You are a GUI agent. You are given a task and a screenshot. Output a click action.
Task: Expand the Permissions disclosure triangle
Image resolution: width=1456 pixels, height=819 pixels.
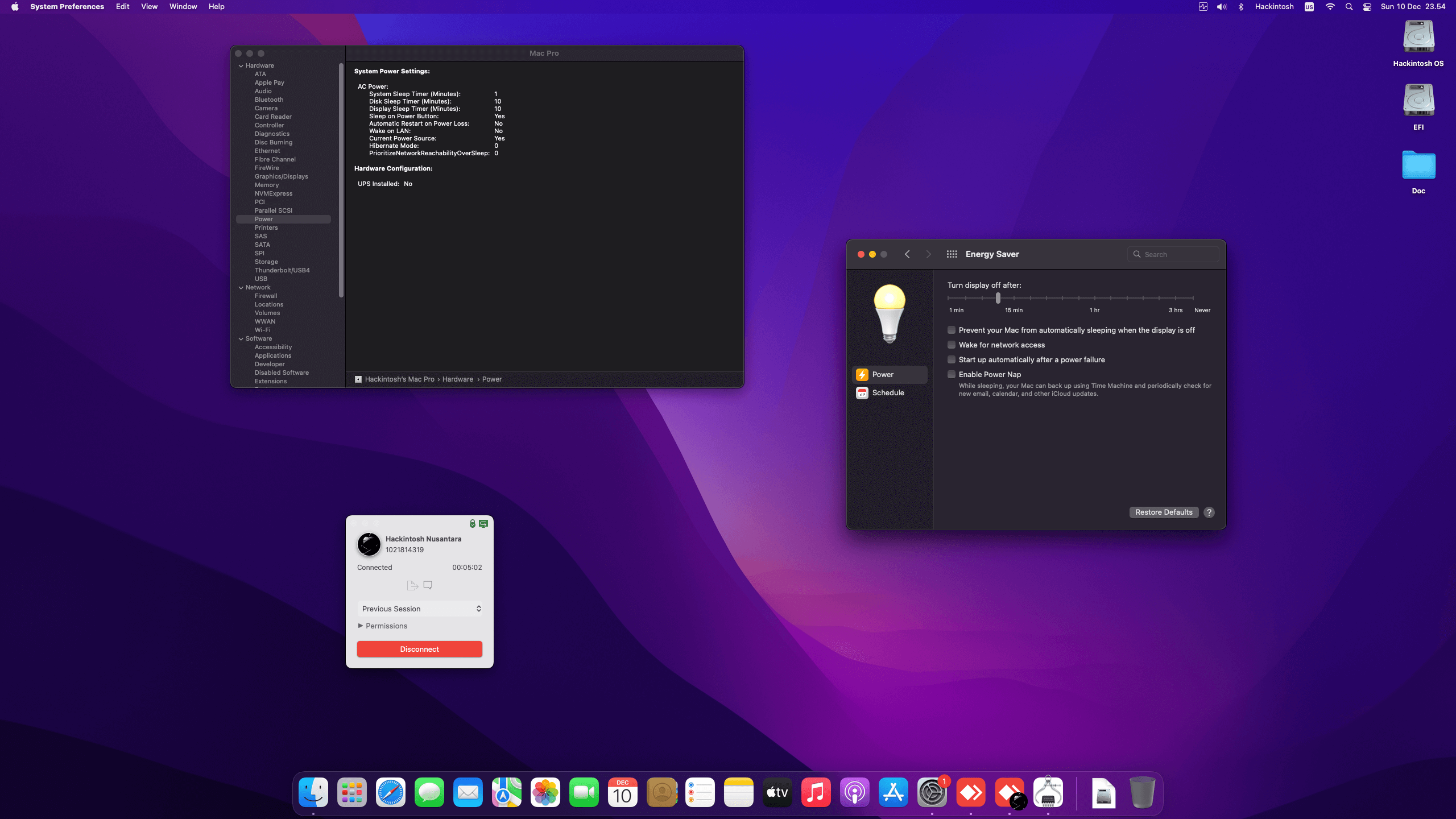point(361,626)
